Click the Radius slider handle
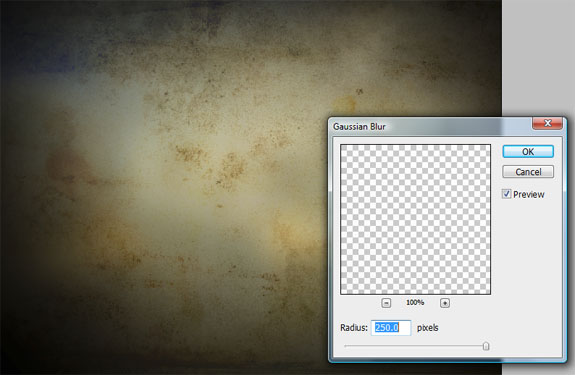Viewport: 575px width, 375px height. pyautogui.click(x=486, y=346)
